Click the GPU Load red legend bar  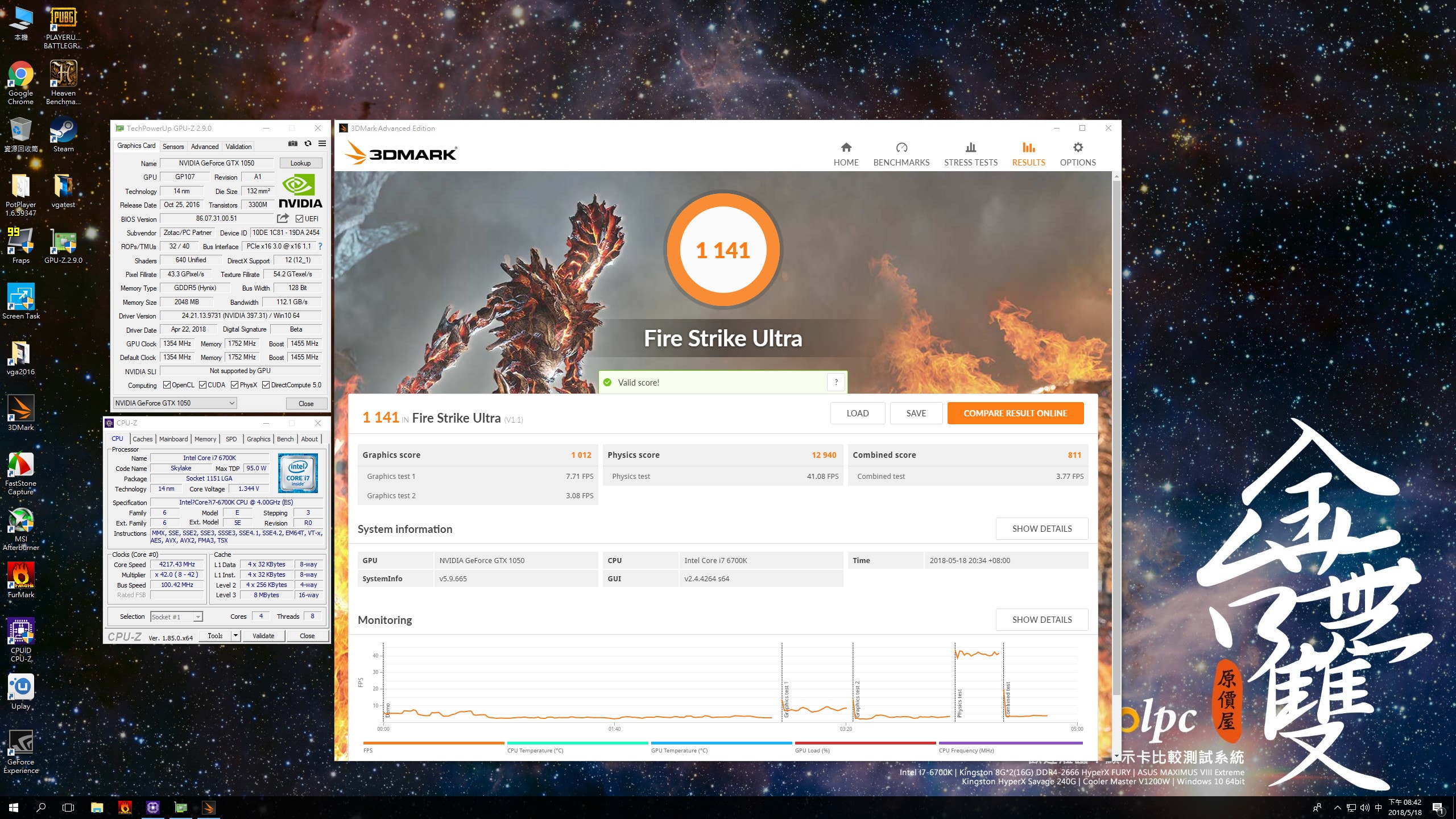coord(865,743)
